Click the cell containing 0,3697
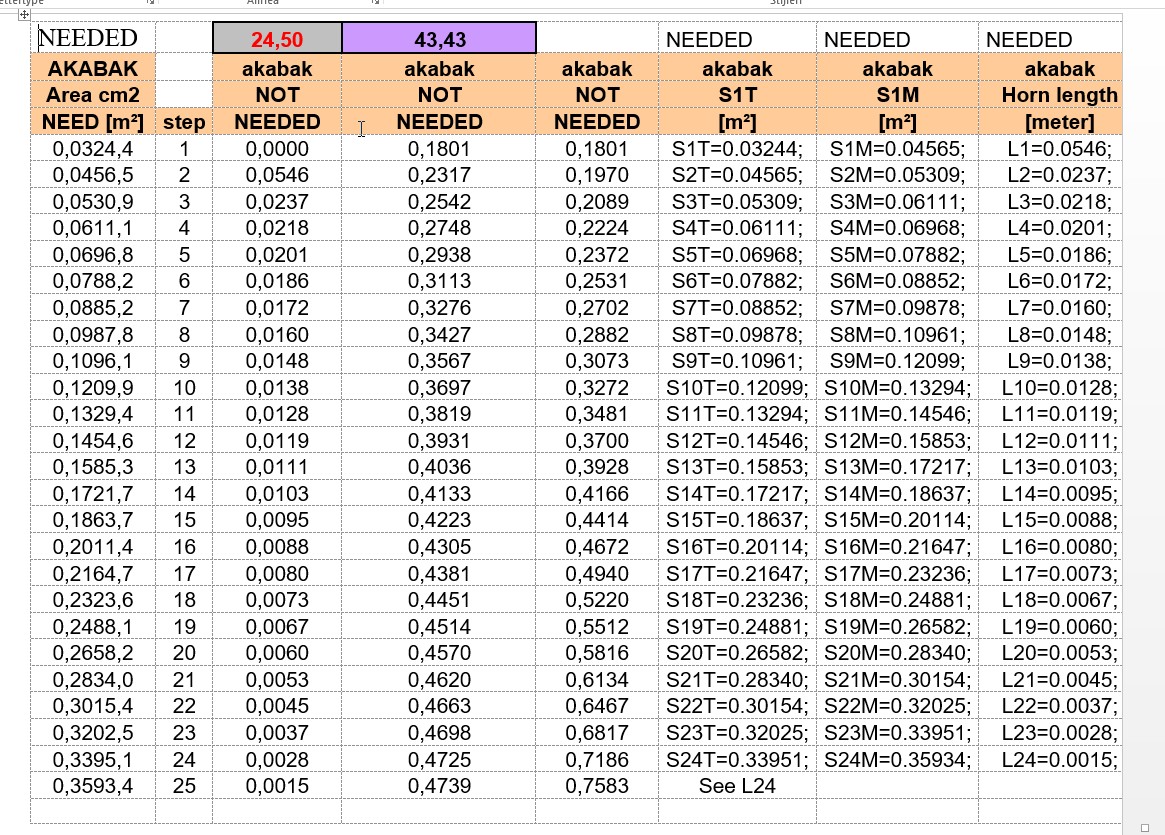 pos(439,387)
